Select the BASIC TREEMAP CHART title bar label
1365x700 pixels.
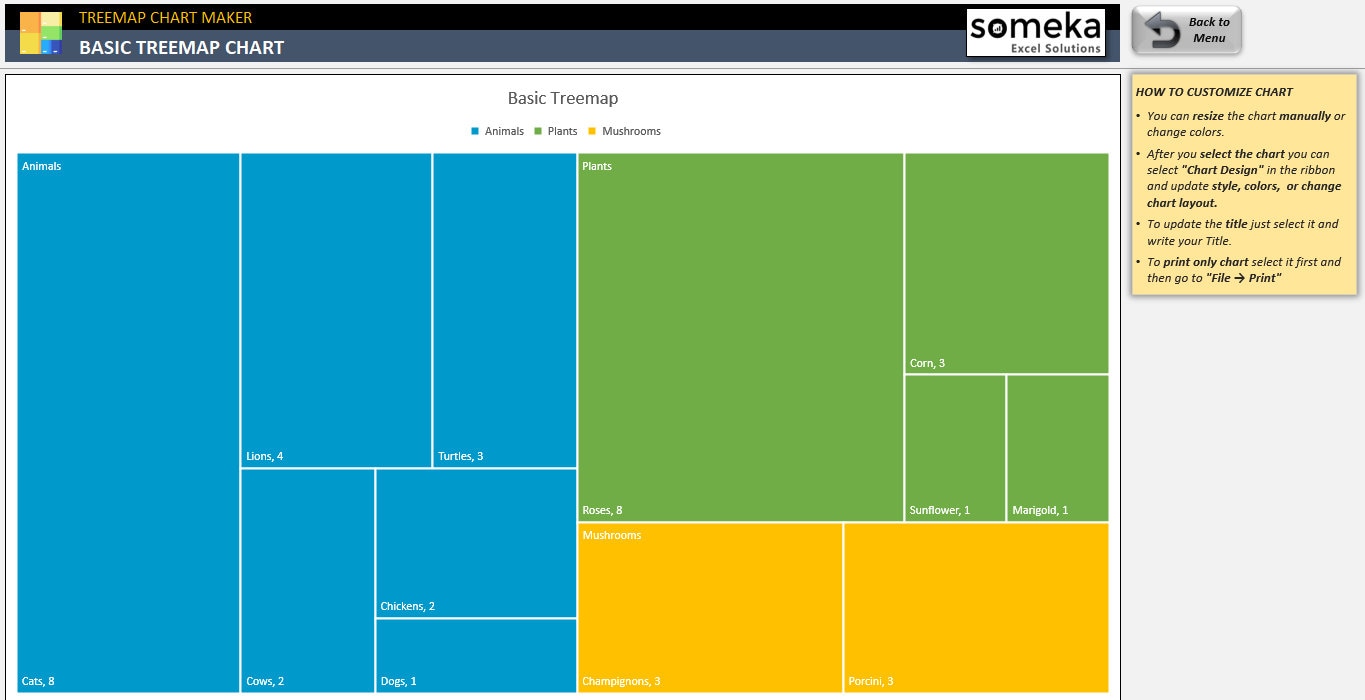pyautogui.click(x=183, y=47)
